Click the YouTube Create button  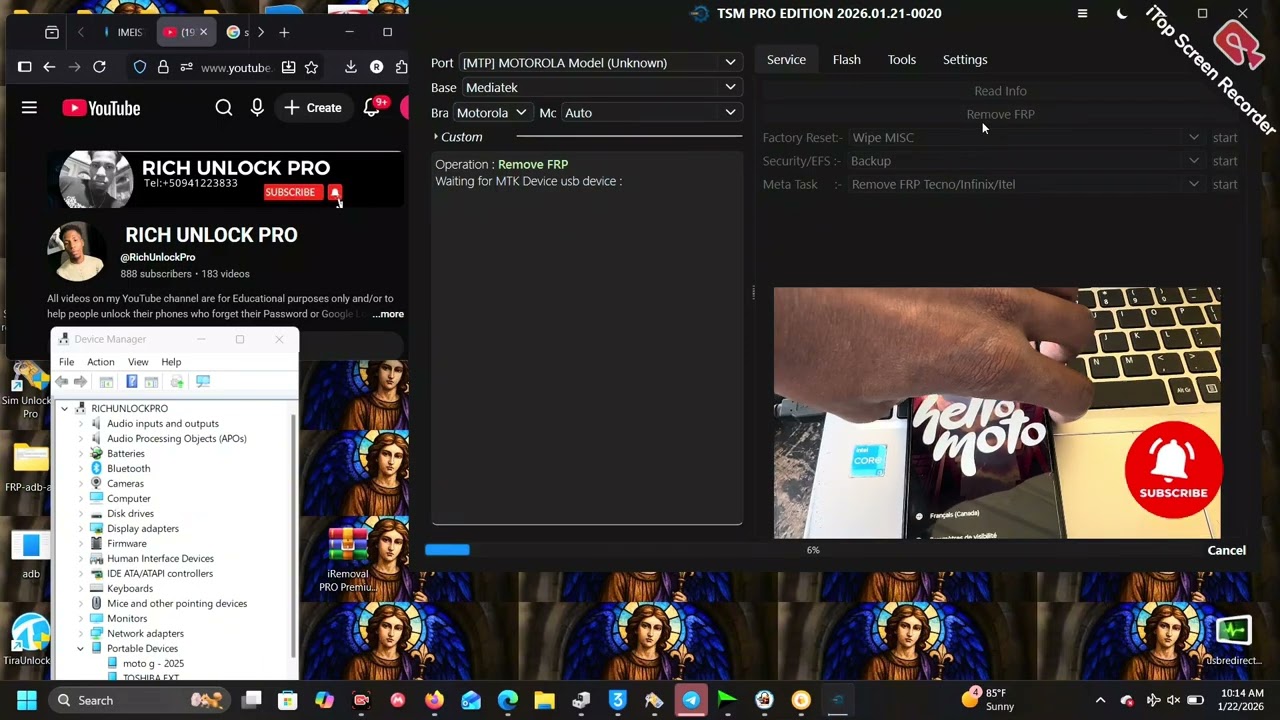pos(312,108)
